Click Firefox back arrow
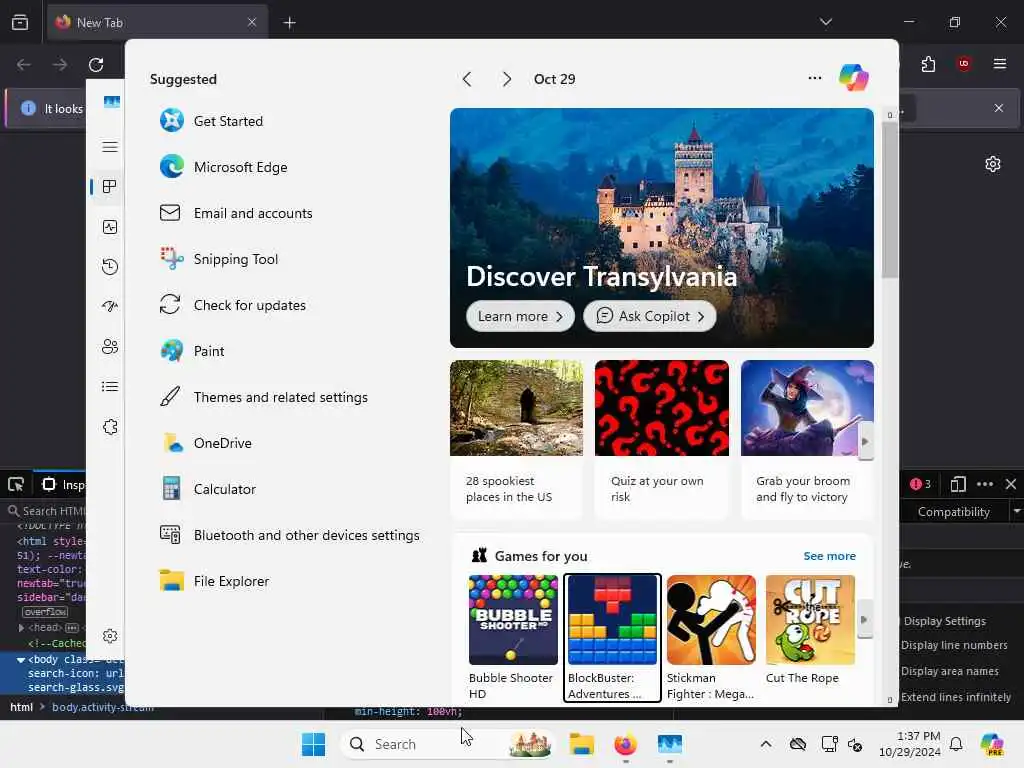Image resolution: width=1024 pixels, height=768 pixels. [x=24, y=65]
